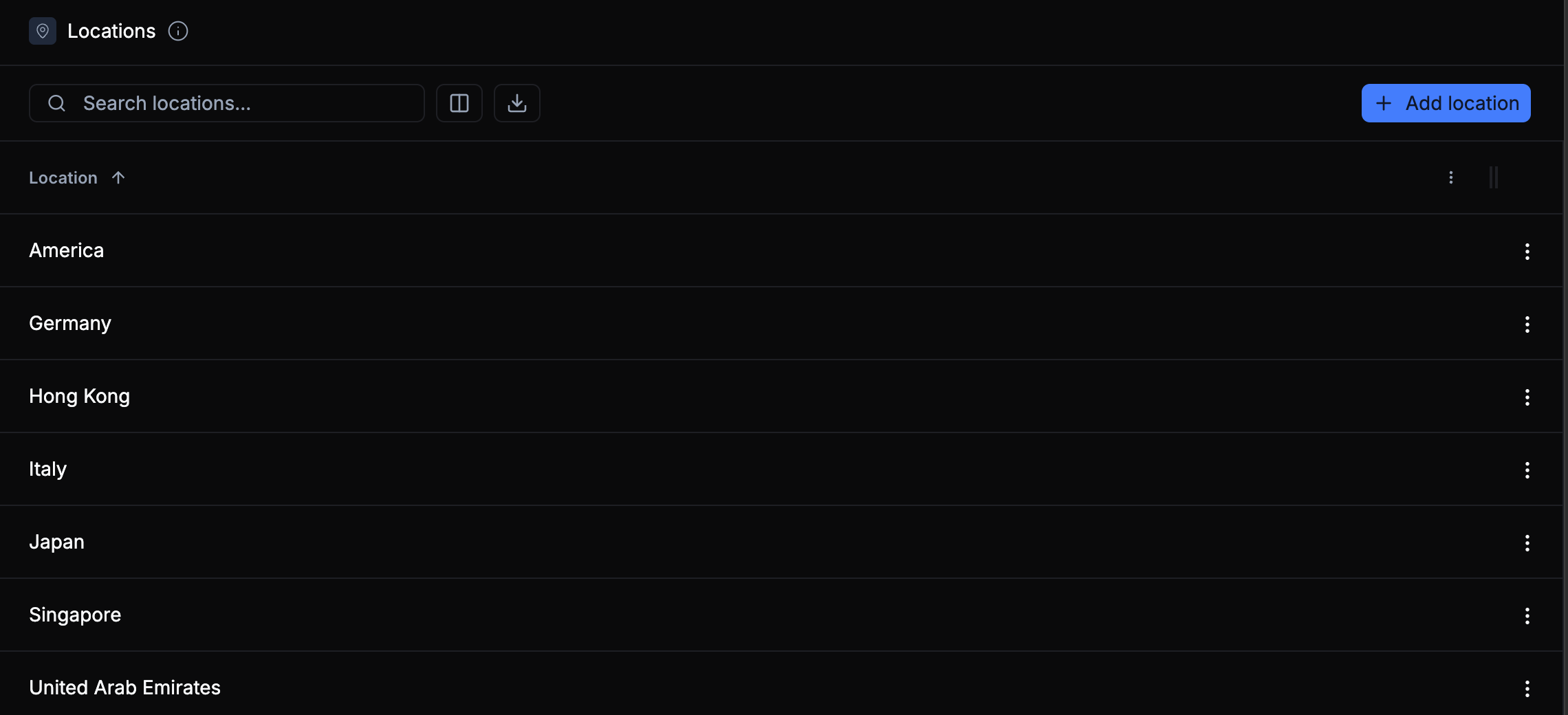The width and height of the screenshot is (1568, 715).
Task: Select the Singapore location row
Action: [75, 615]
